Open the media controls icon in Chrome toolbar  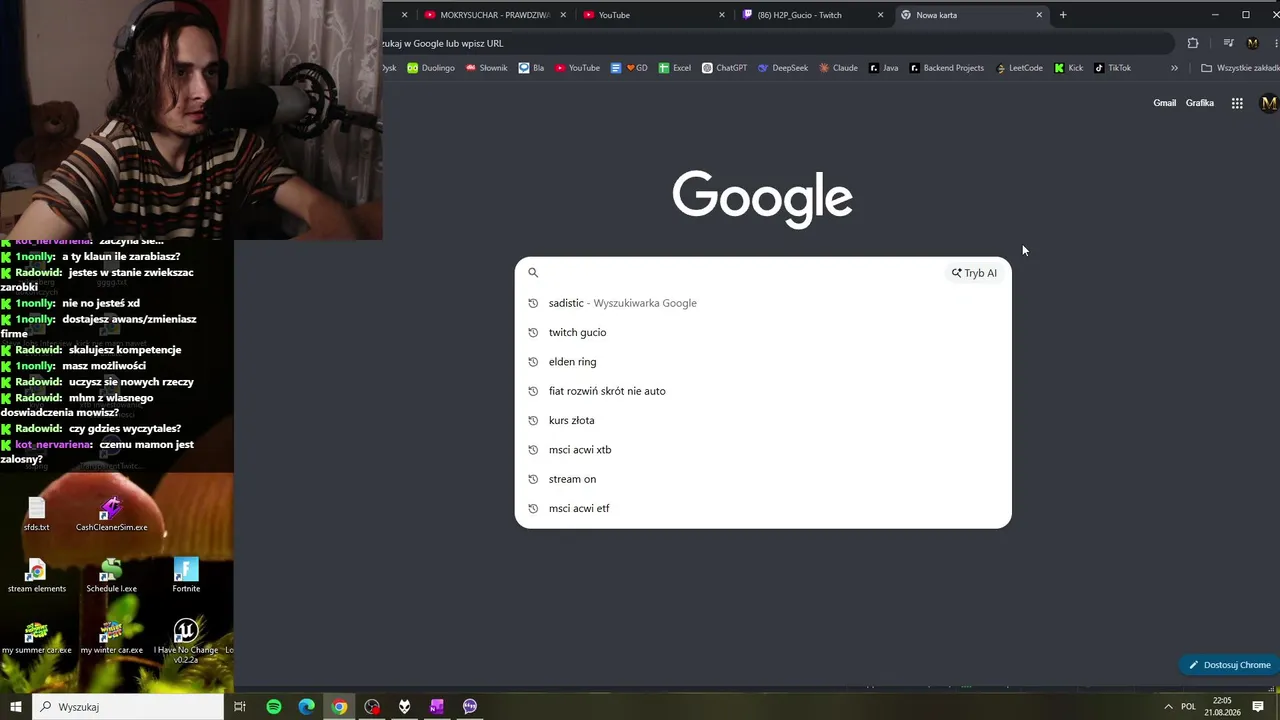pyautogui.click(x=1229, y=43)
